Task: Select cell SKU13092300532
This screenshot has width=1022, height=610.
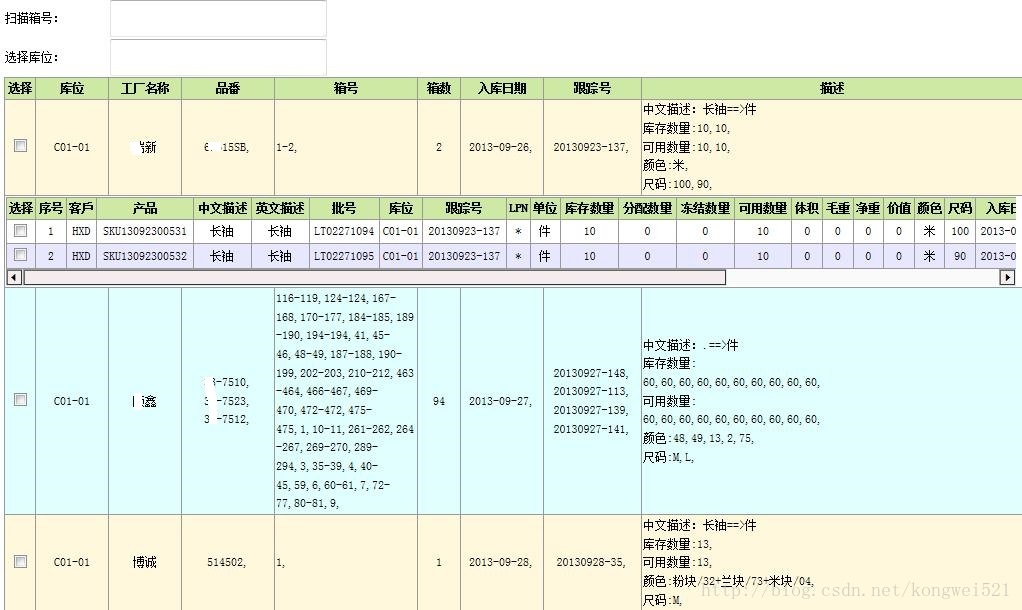Action: [x=145, y=256]
